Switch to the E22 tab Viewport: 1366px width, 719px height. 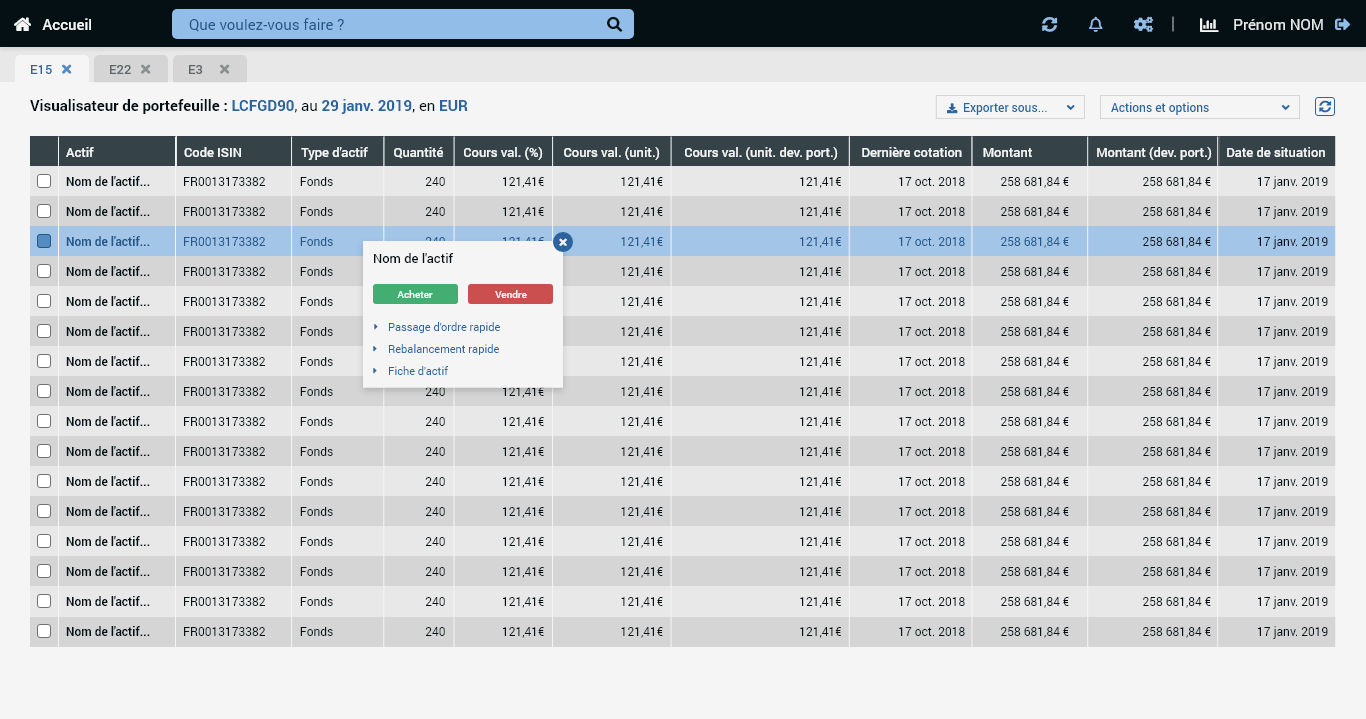(120, 69)
